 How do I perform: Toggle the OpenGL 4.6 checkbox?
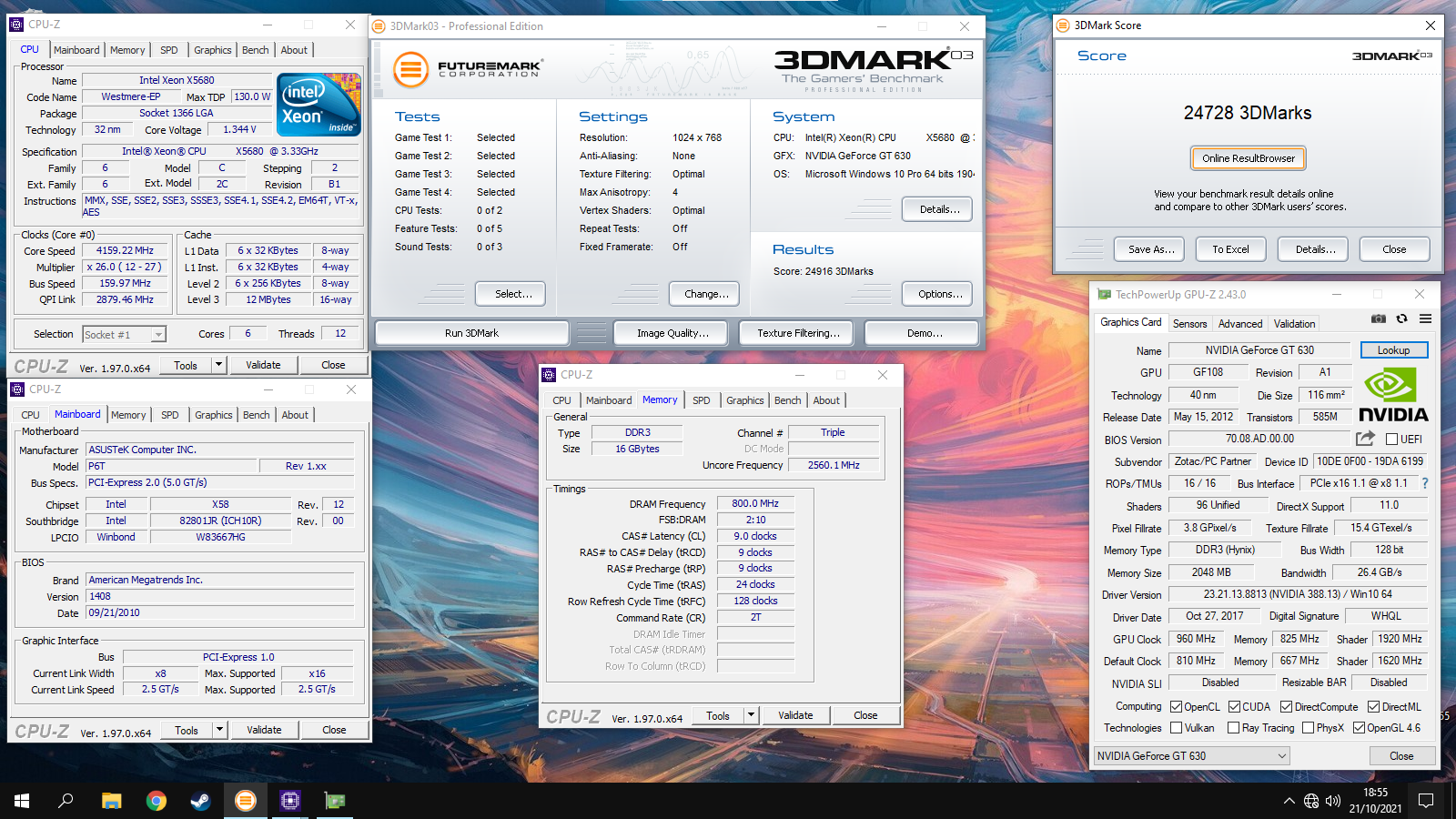[1359, 728]
